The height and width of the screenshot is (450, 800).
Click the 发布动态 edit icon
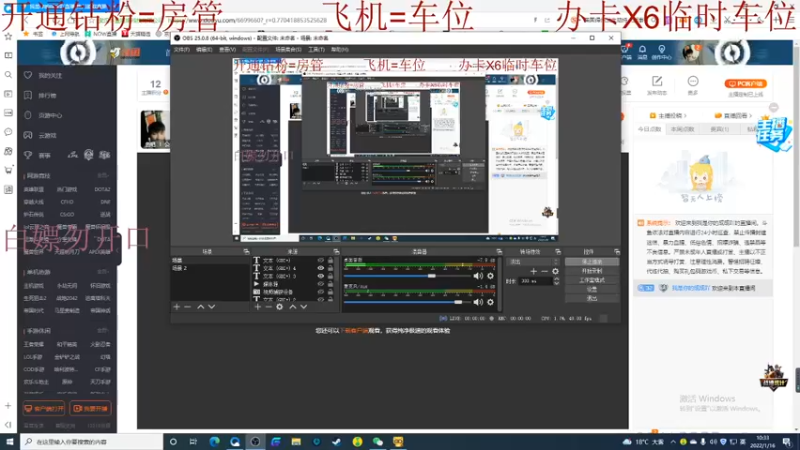(x=657, y=82)
